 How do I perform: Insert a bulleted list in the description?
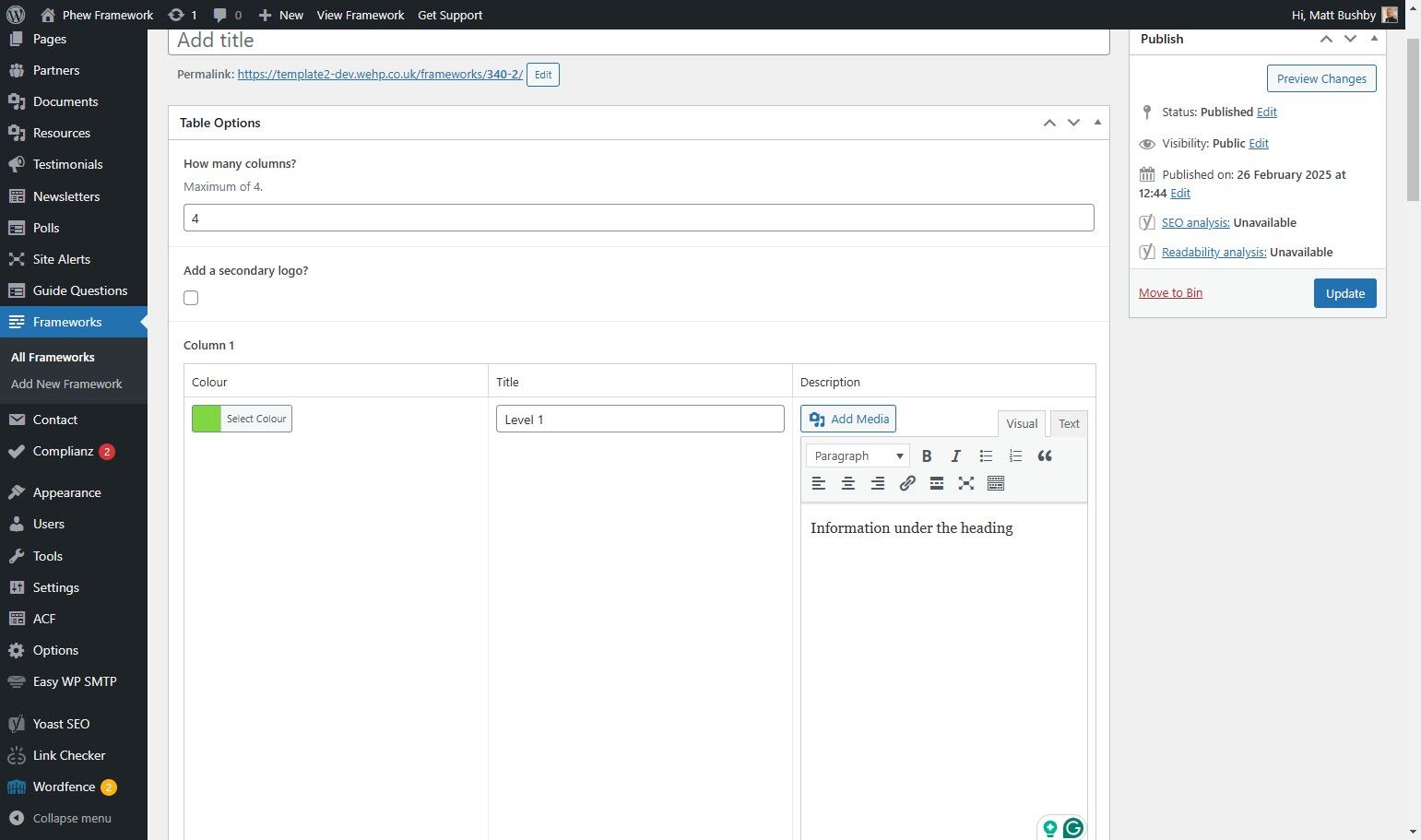coord(986,455)
